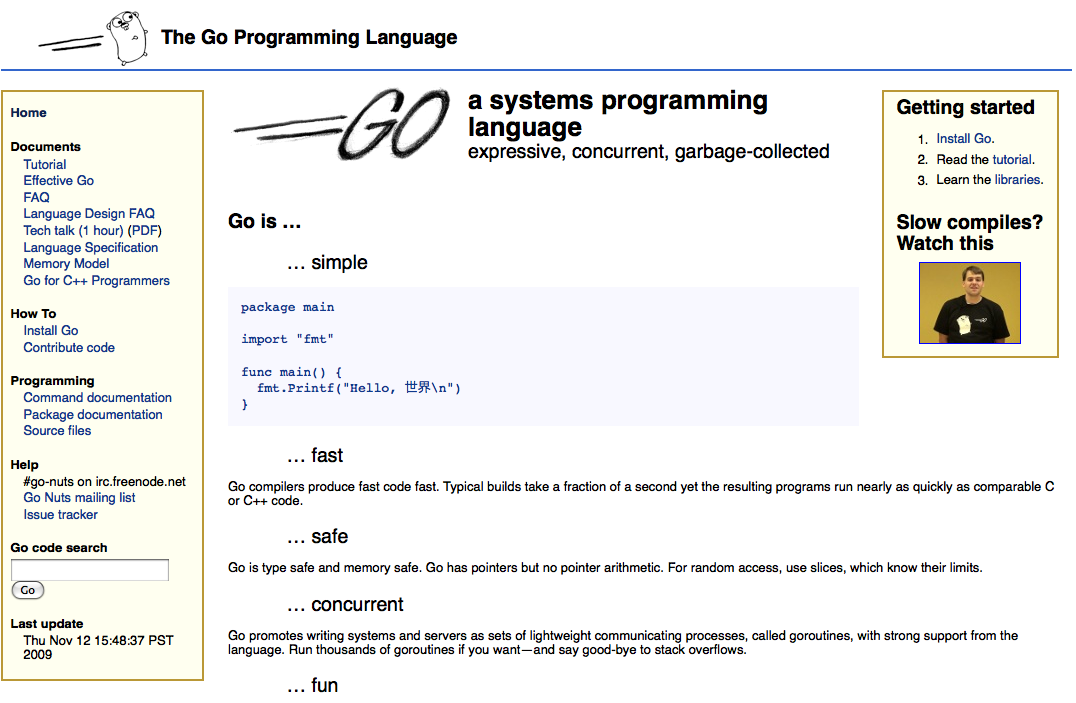This screenshot has height=703, width=1076.
Task: Click the fmt.Printf Hello code line
Action: coord(359,388)
